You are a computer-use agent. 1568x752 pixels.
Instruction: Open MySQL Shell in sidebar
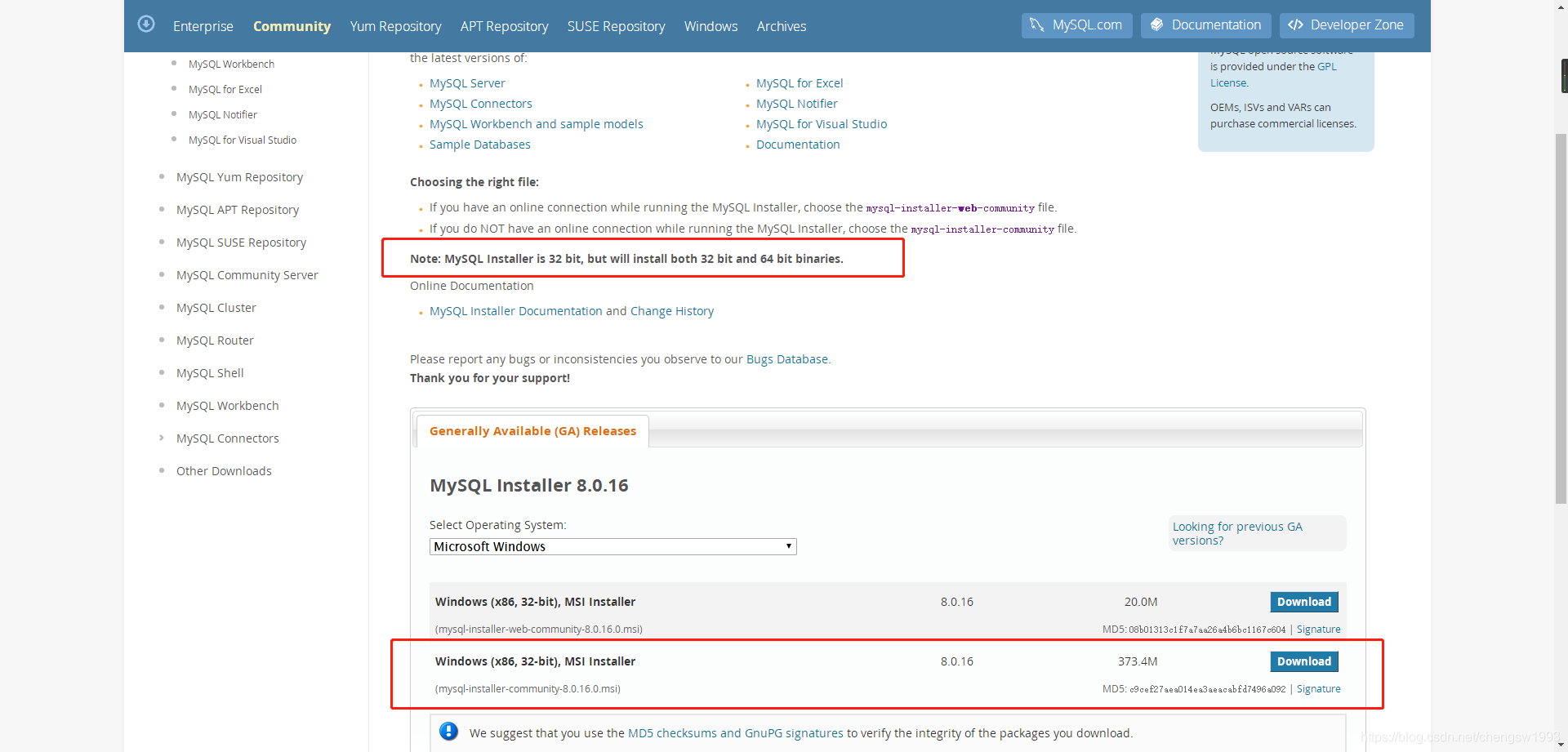[210, 373]
